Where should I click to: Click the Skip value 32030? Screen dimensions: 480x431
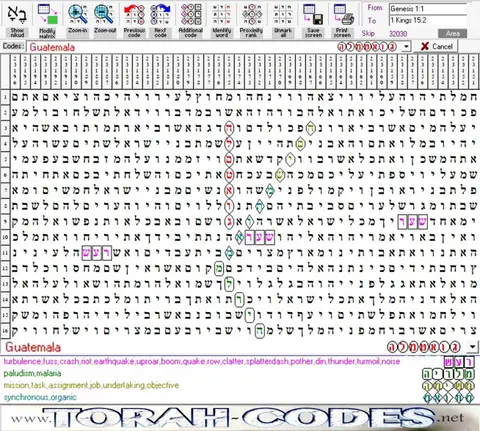pos(398,34)
